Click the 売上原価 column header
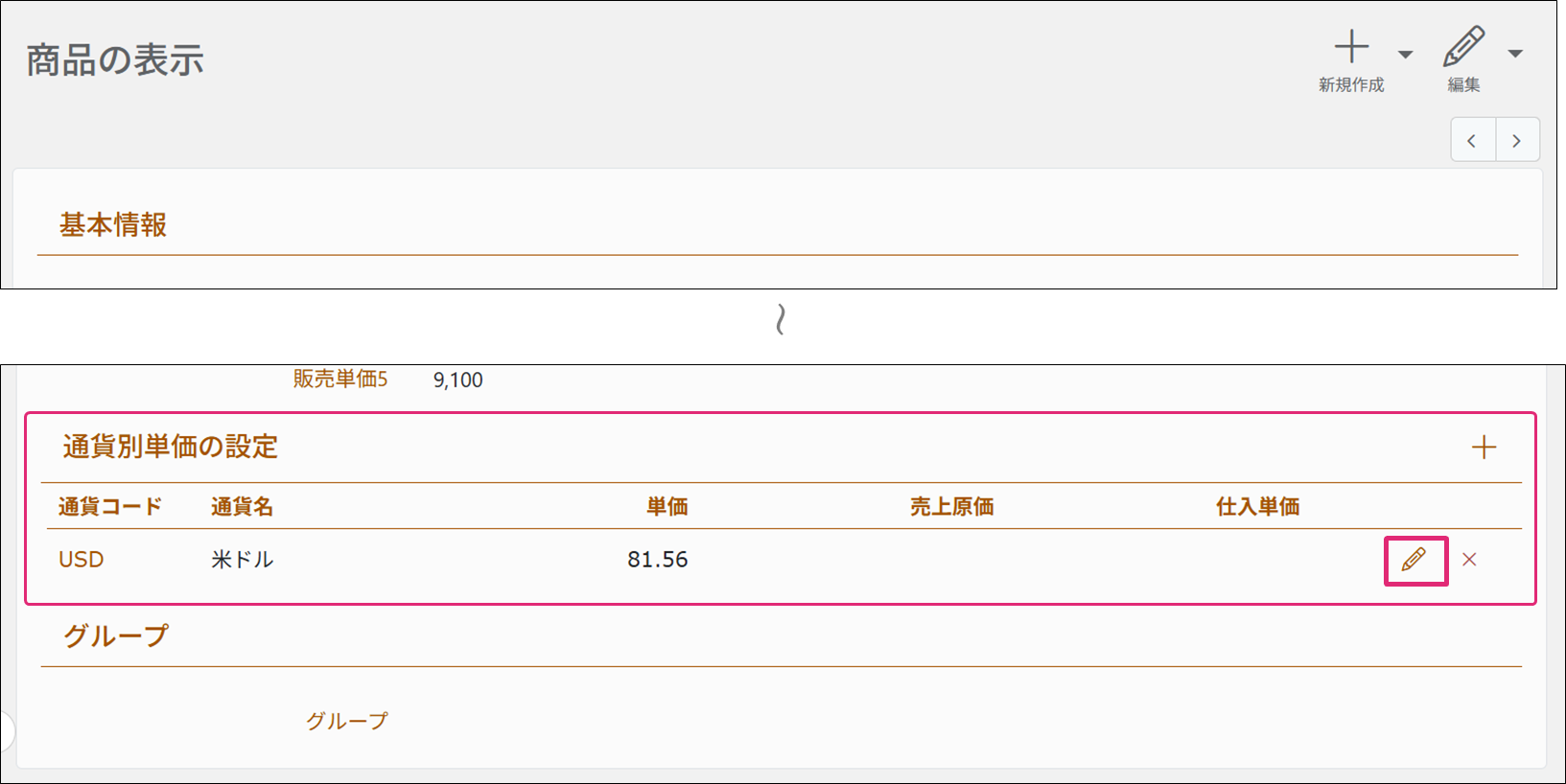This screenshot has width=1566, height=784. tap(951, 507)
